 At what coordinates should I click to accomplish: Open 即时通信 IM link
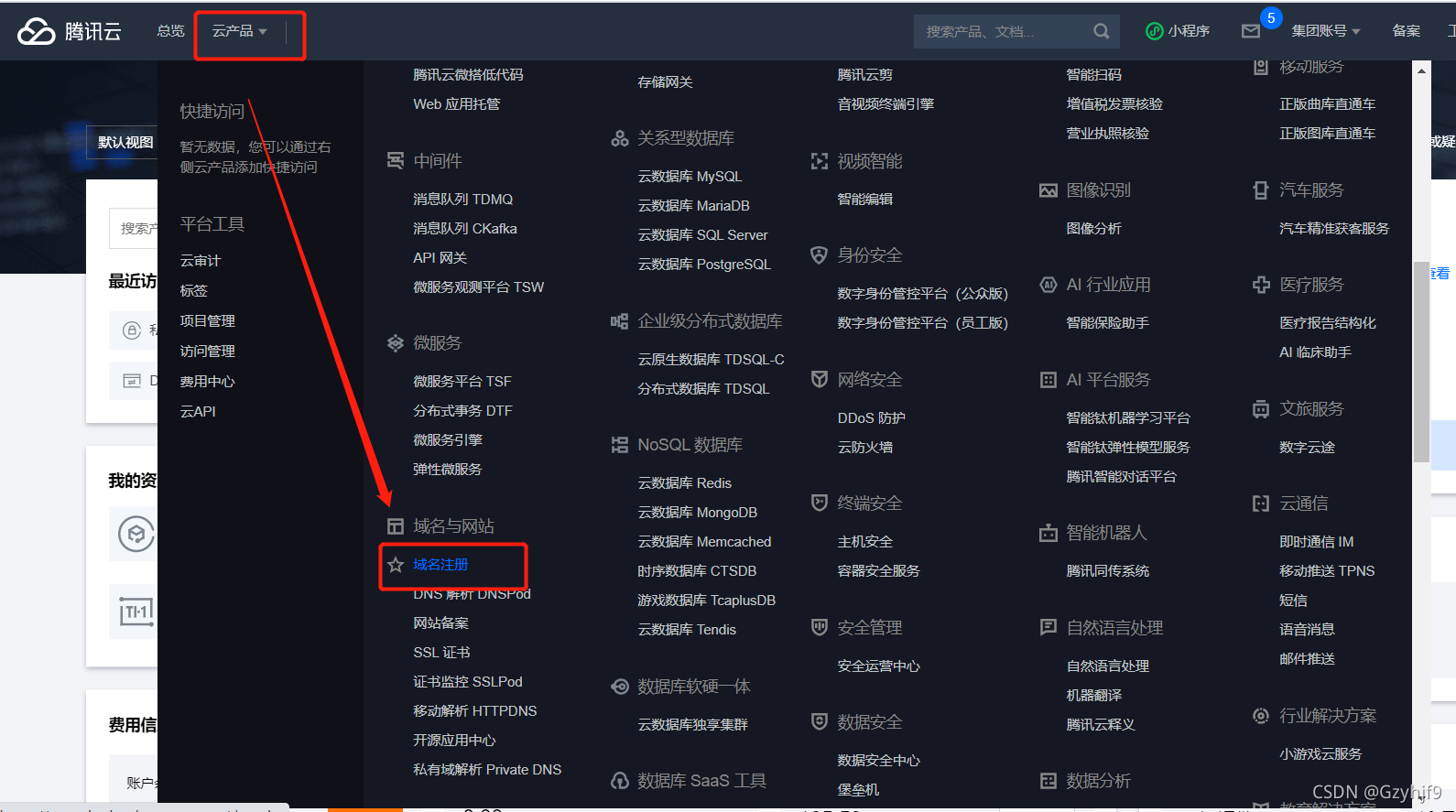coord(1316,542)
